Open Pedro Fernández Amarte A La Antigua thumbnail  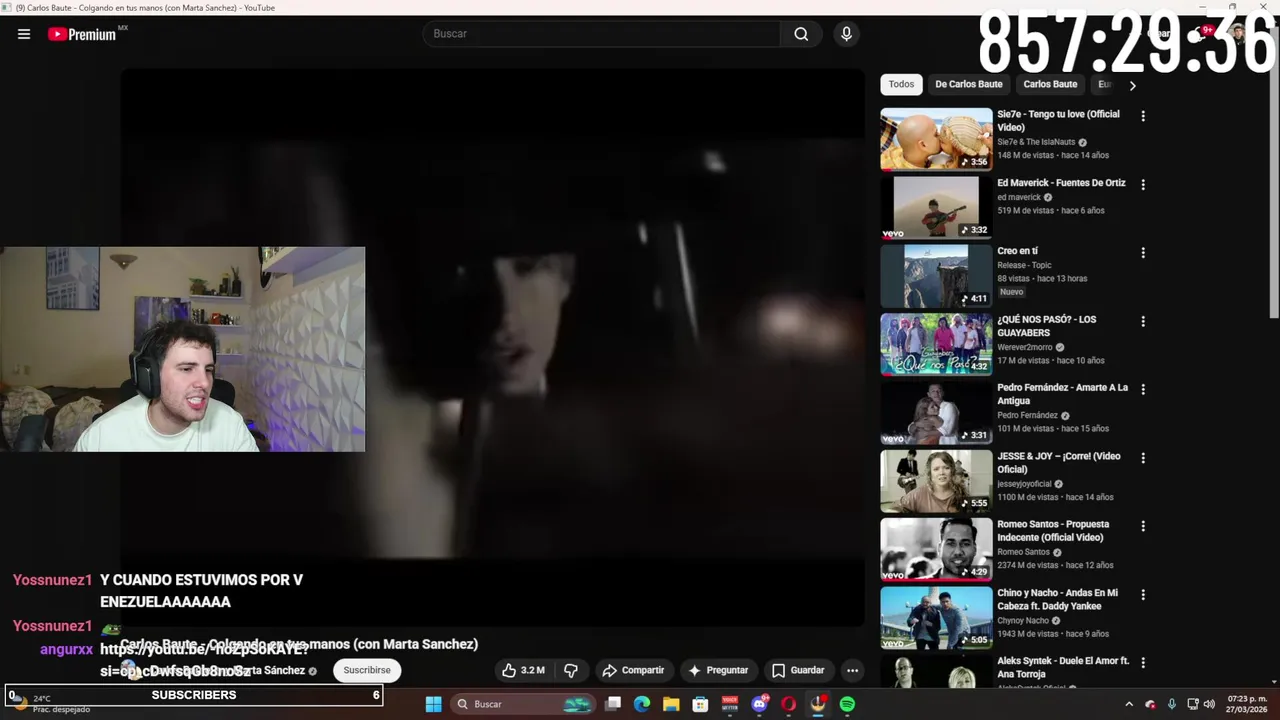936,413
